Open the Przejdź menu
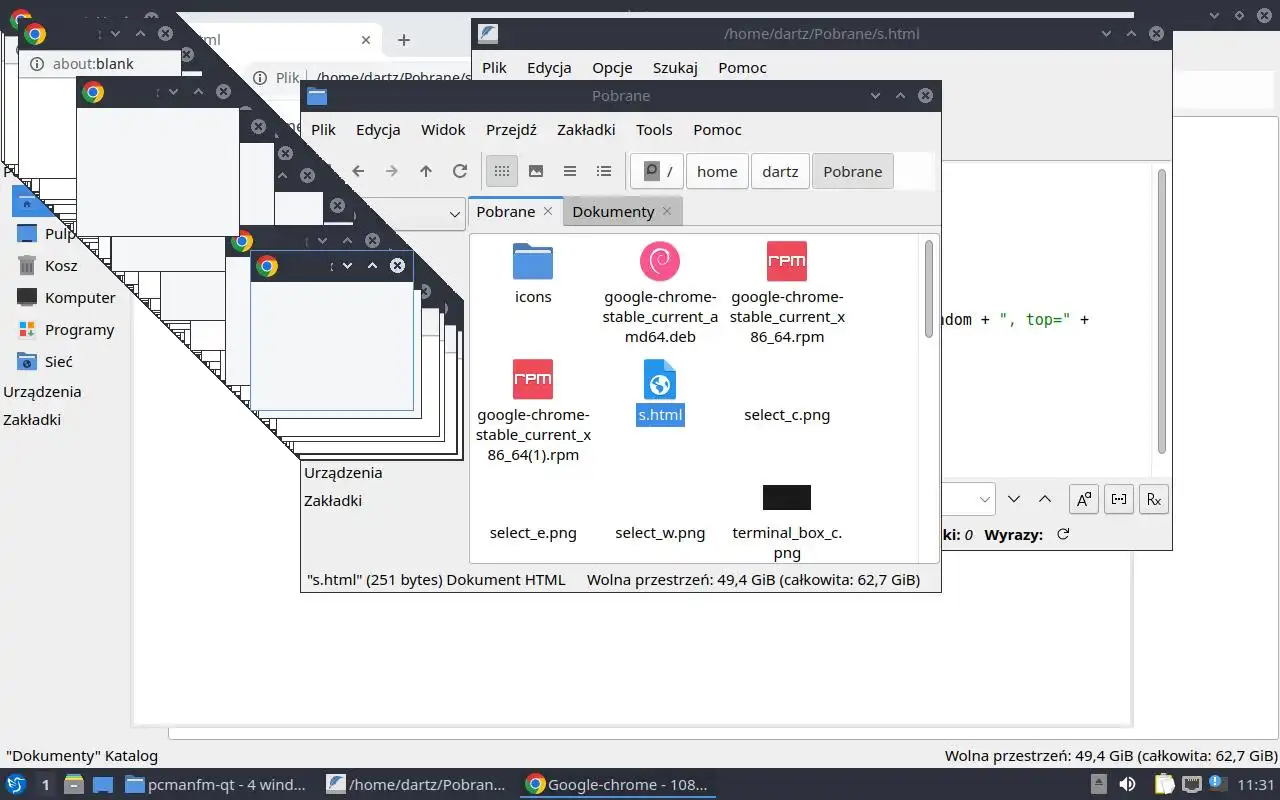 click(x=511, y=129)
